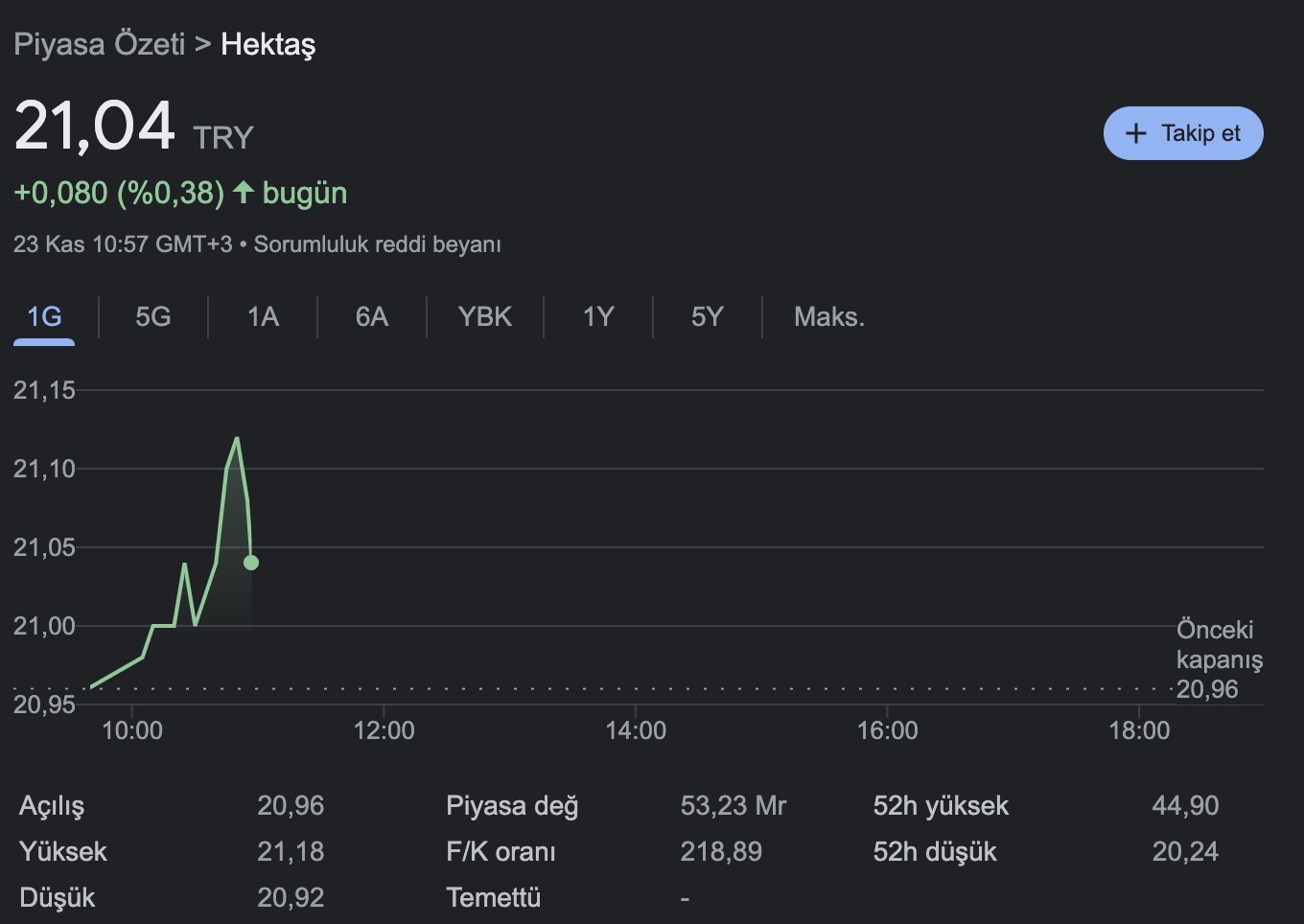The height and width of the screenshot is (924, 1304).
Task: Click the 18:00 x-axis label
Action: [1139, 730]
